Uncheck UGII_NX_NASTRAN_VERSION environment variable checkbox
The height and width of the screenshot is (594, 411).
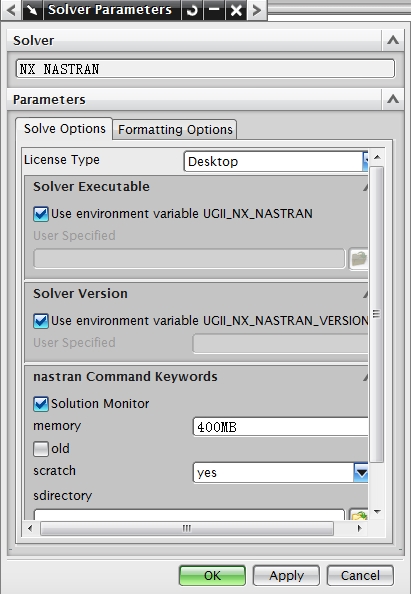point(41,321)
